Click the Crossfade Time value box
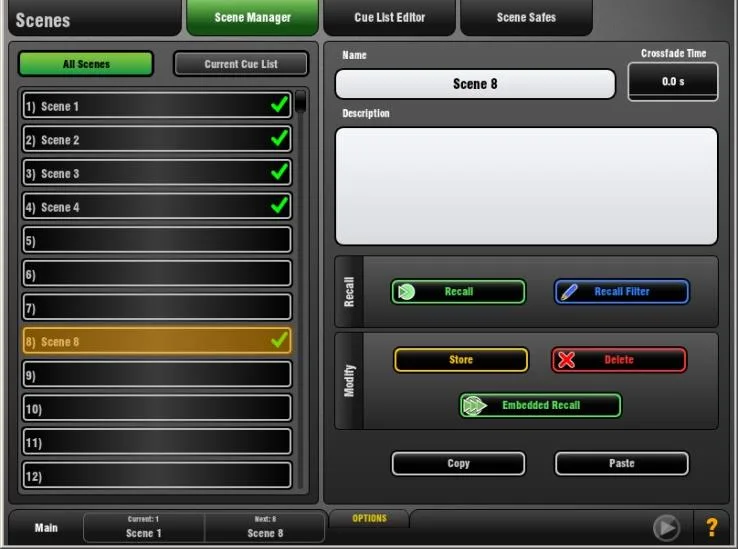Screen dimensions: 738x549 pos(673,81)
